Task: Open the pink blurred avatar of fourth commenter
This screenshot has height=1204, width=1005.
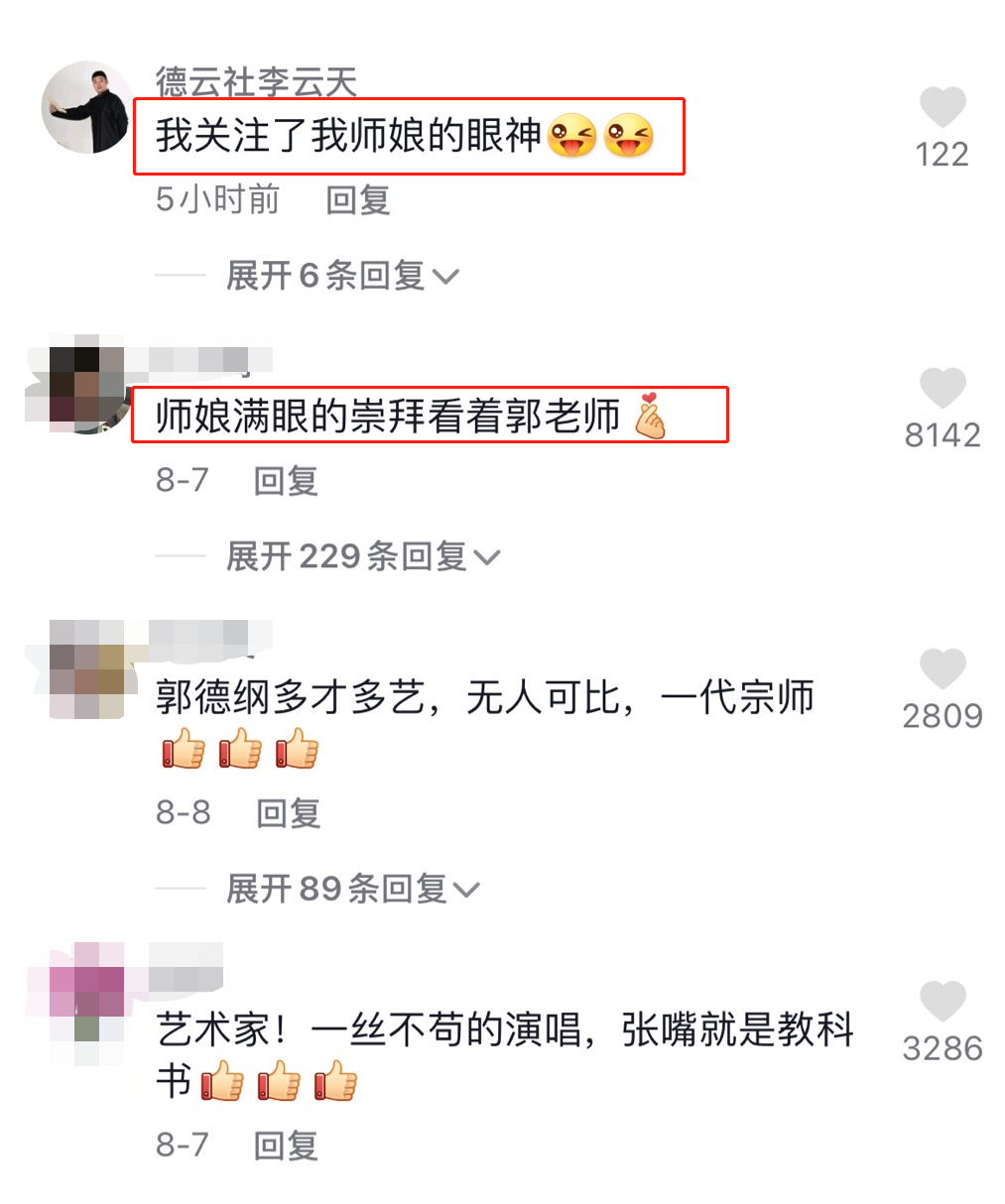Action: [x=87, y=992]
